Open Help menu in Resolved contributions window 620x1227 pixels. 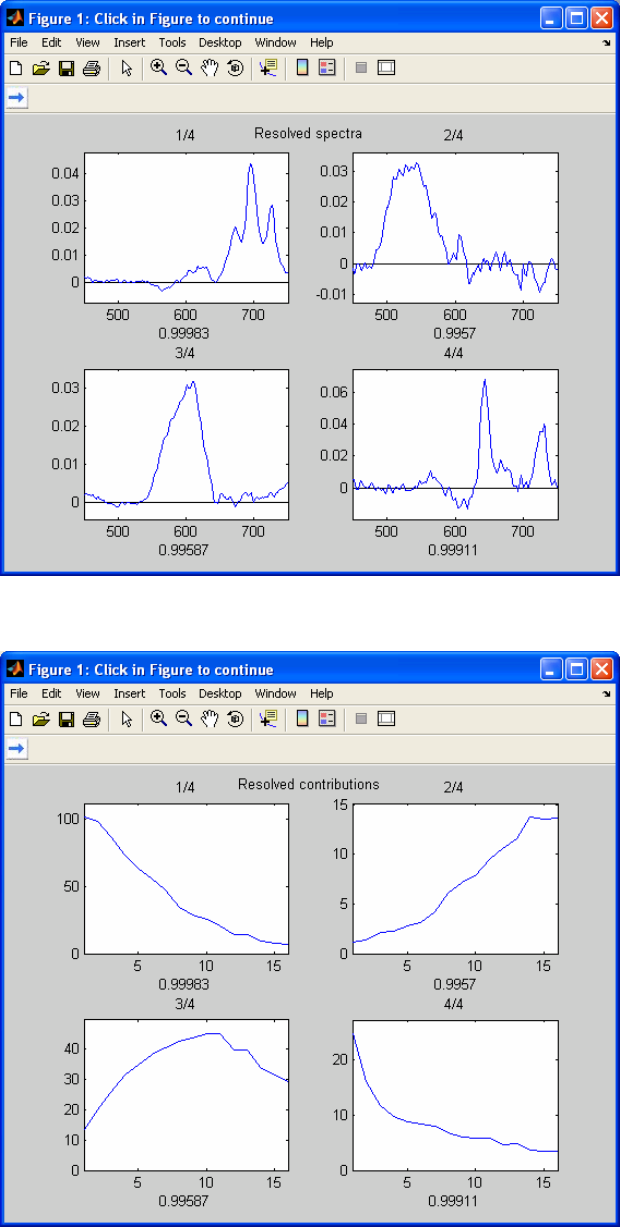pos(321,693)
